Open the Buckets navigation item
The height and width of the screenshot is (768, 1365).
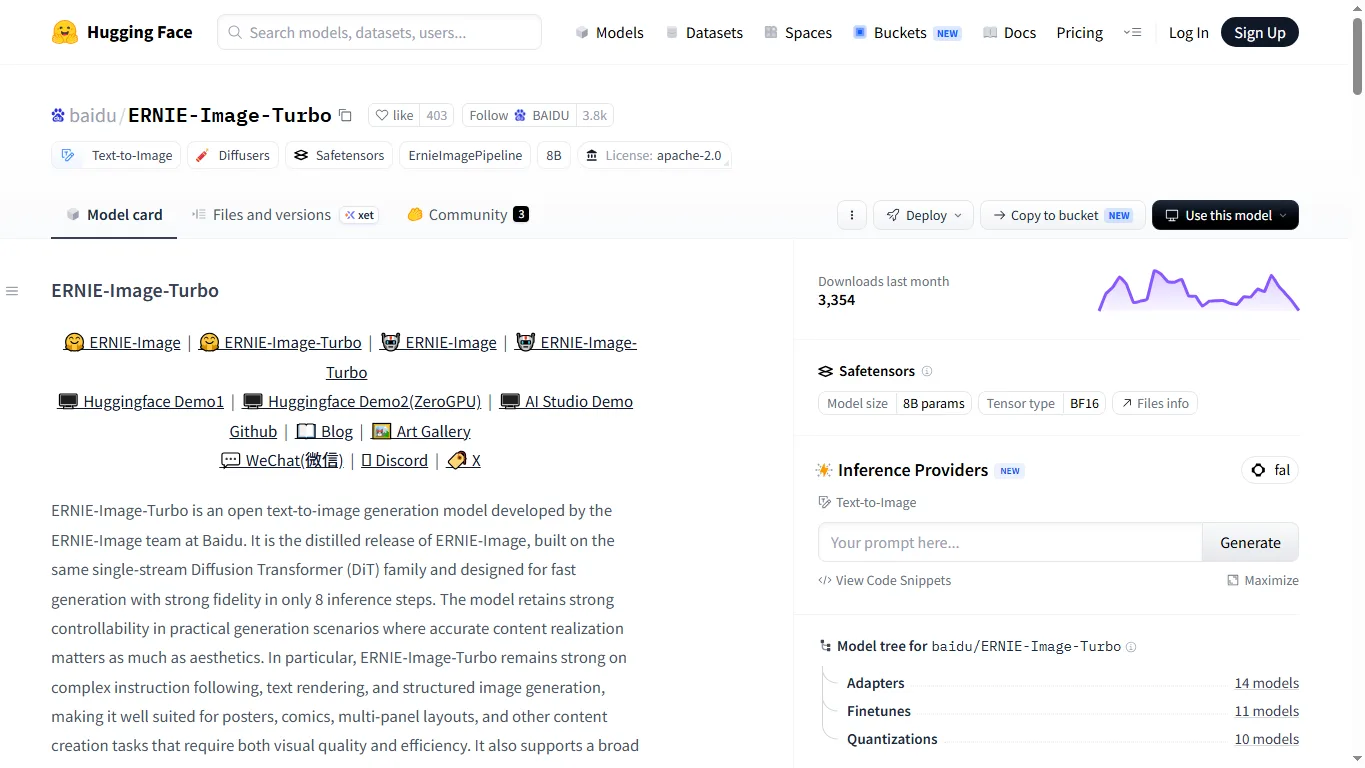[x=906, y=32]
